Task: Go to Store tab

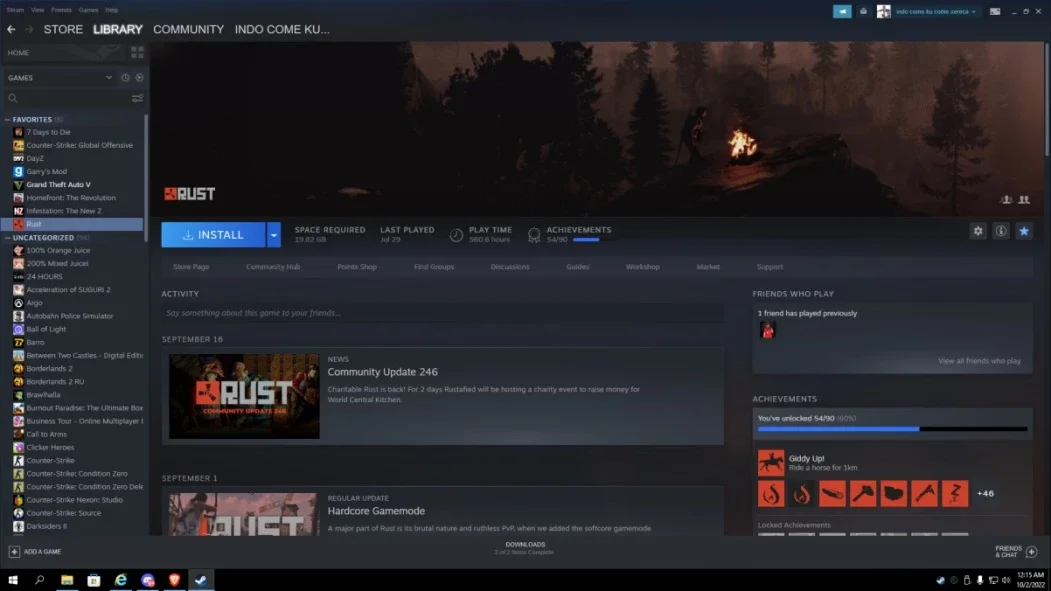Action: click(63, 29)
